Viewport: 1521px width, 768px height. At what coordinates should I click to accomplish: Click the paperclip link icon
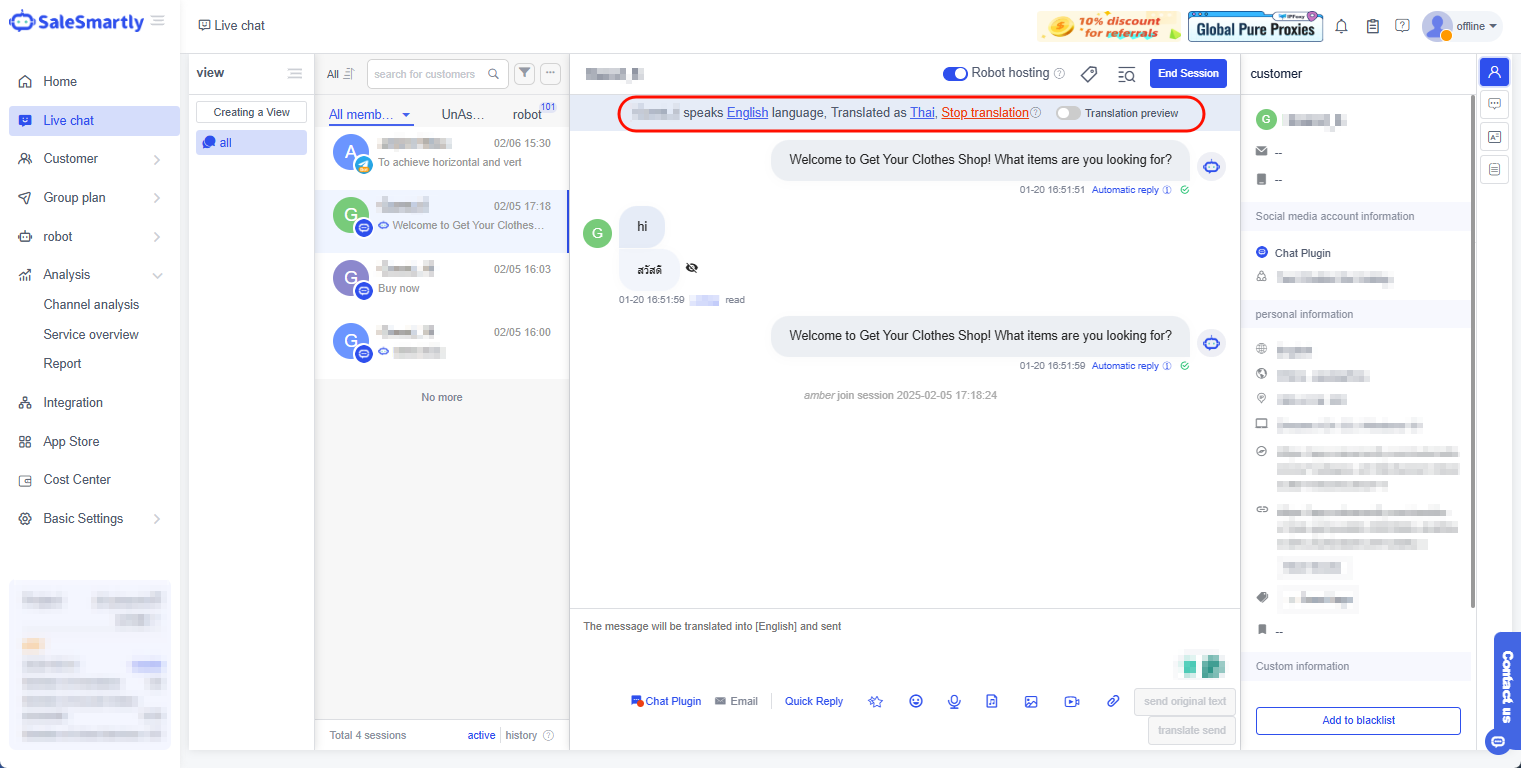pos(1113,701)
